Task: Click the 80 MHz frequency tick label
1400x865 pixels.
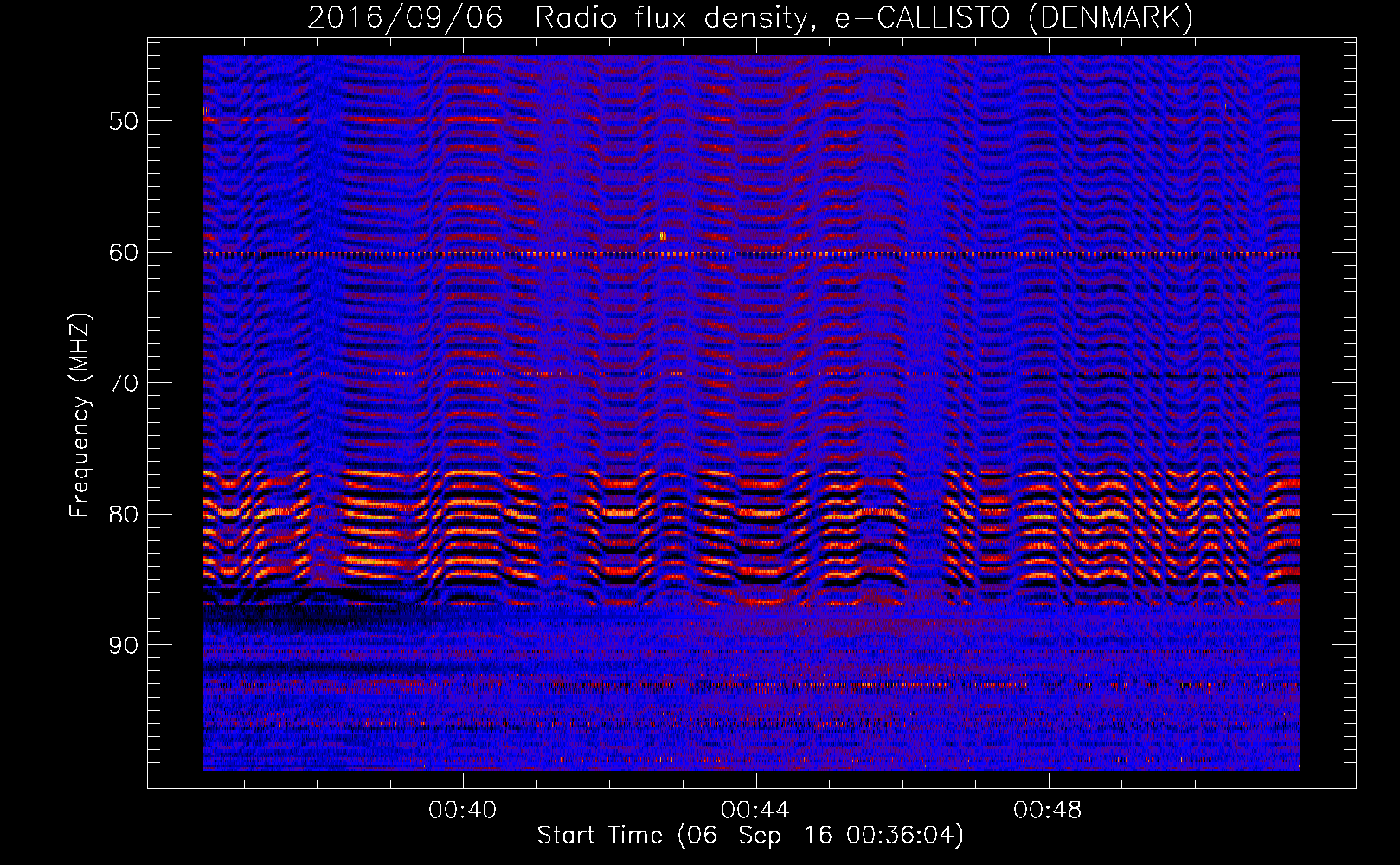Action: (123, 515)
